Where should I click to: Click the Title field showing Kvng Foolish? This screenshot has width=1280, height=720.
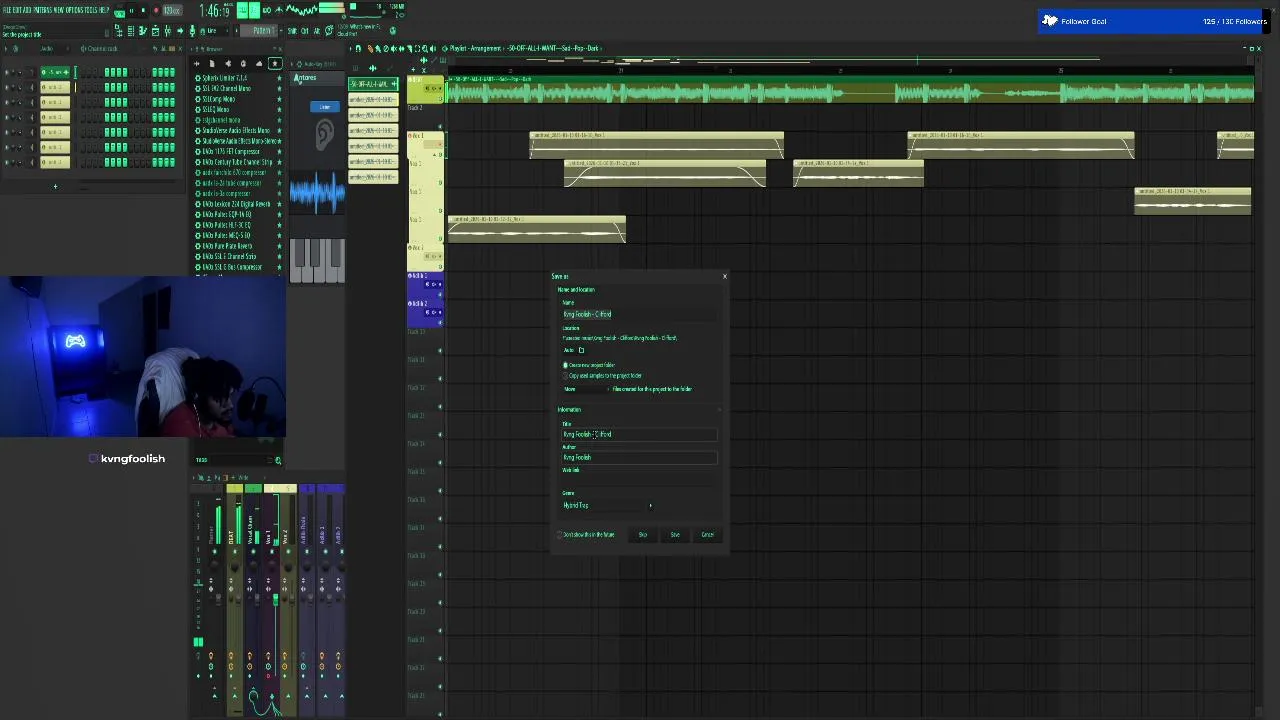[x=639, y=434]
